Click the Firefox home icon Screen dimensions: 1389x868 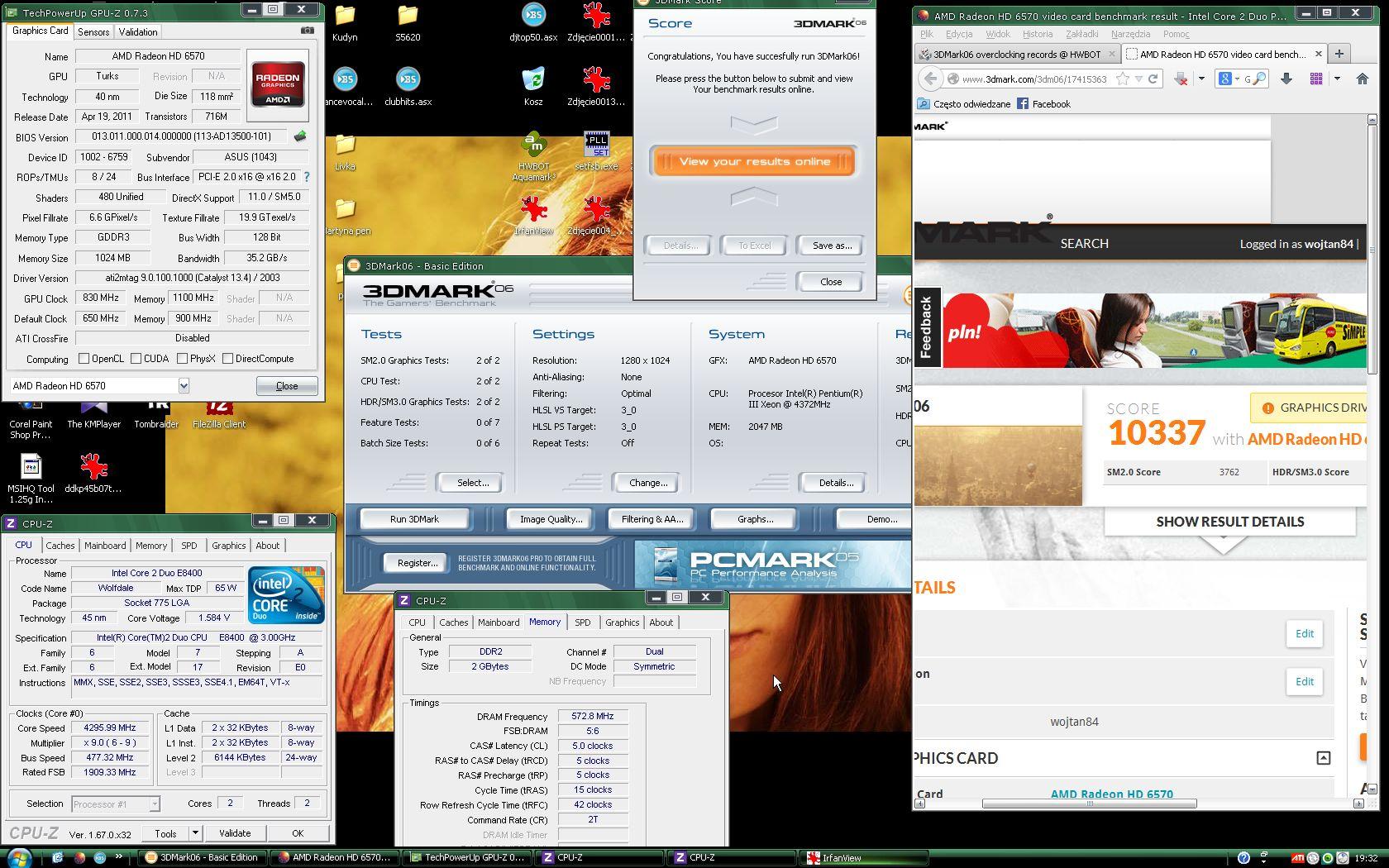(x=1363, y=79)
